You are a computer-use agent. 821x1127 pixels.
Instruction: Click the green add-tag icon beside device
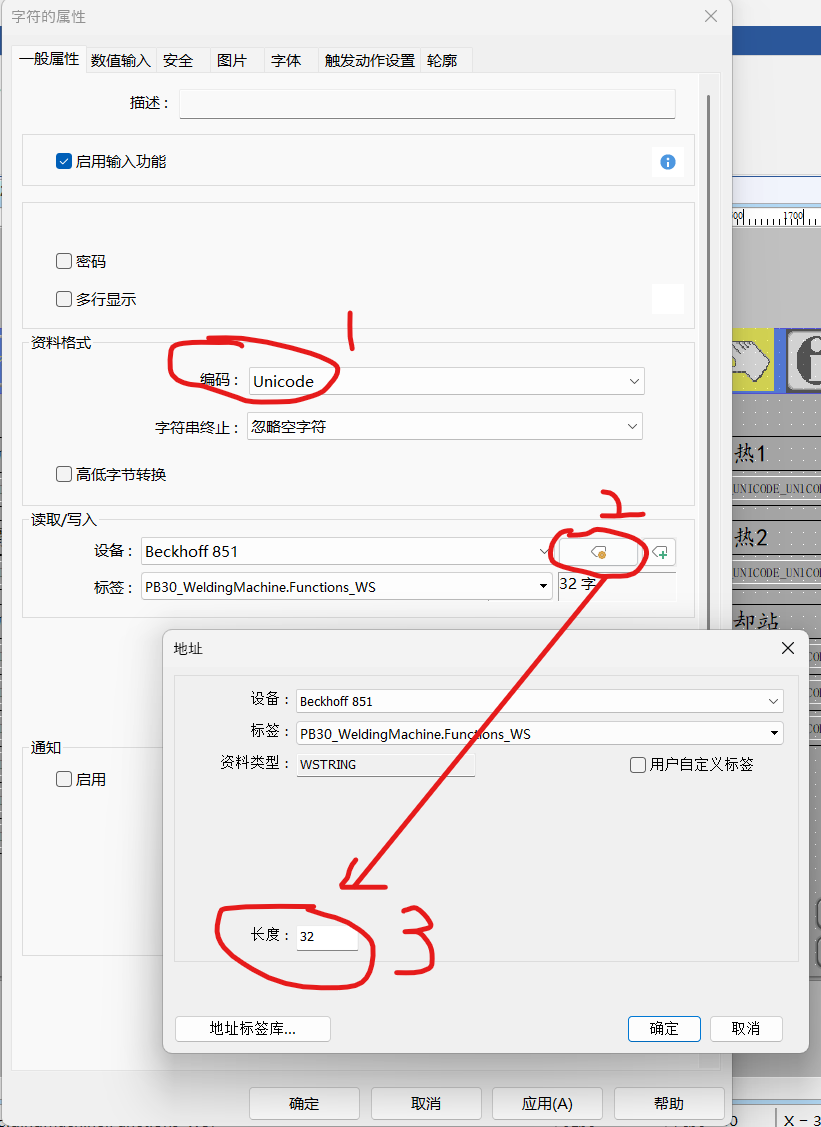pyautogui.click(x=661, y=552)
